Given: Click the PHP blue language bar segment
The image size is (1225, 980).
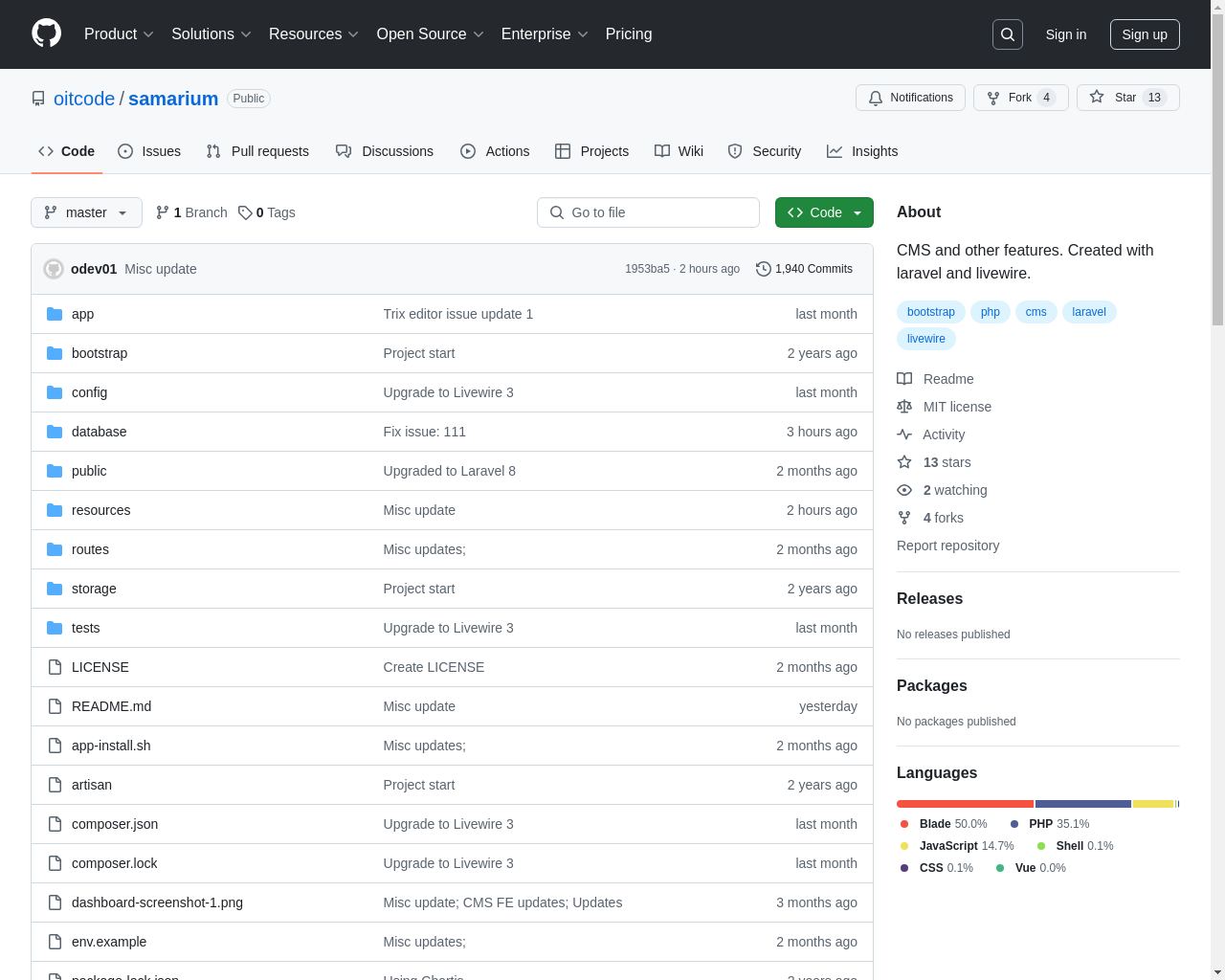Looking at the screenshot, I should tap(1083, 804).
